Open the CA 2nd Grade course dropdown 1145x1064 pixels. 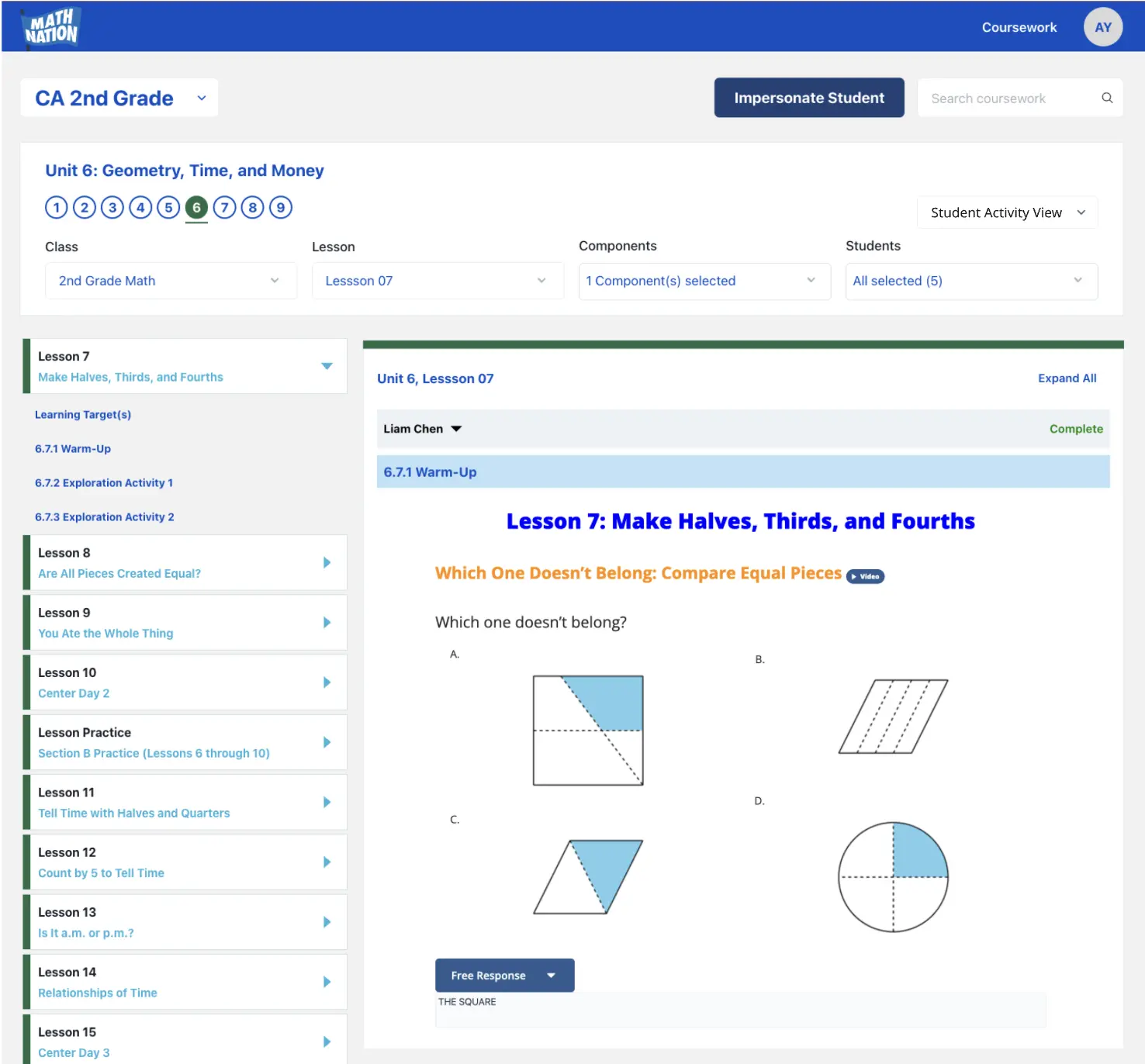point(119,98)
